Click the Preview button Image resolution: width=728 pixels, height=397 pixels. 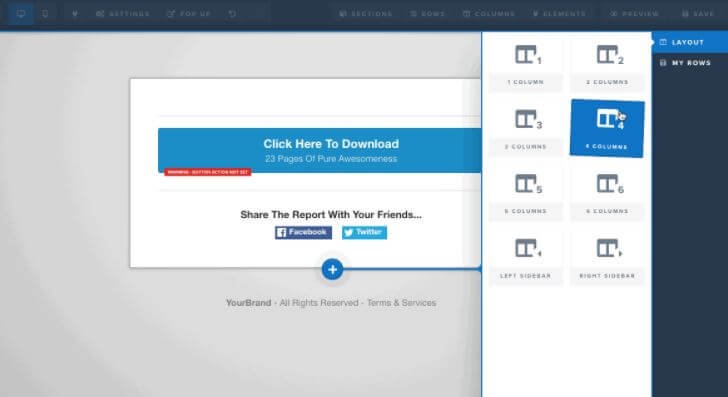[634, 14]
